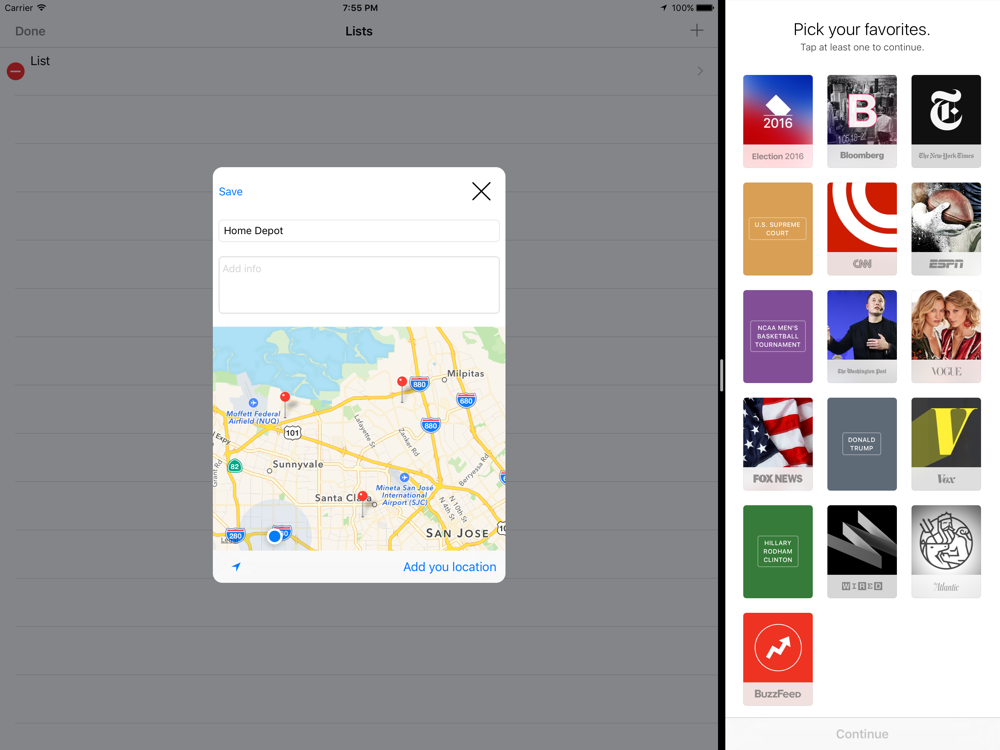Tap the current location arrow icon
The height and width of the screenshot is (750, 1000).
click(236, 566)
